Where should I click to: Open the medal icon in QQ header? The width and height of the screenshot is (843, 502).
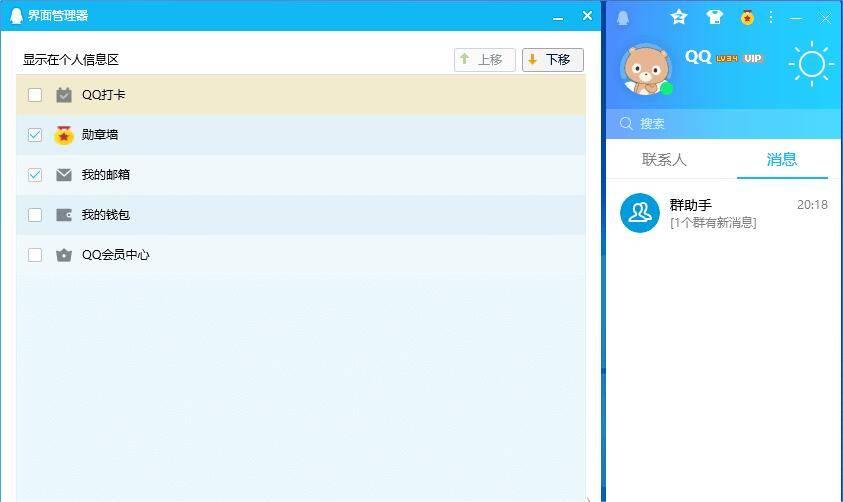[x=747, y=18]
